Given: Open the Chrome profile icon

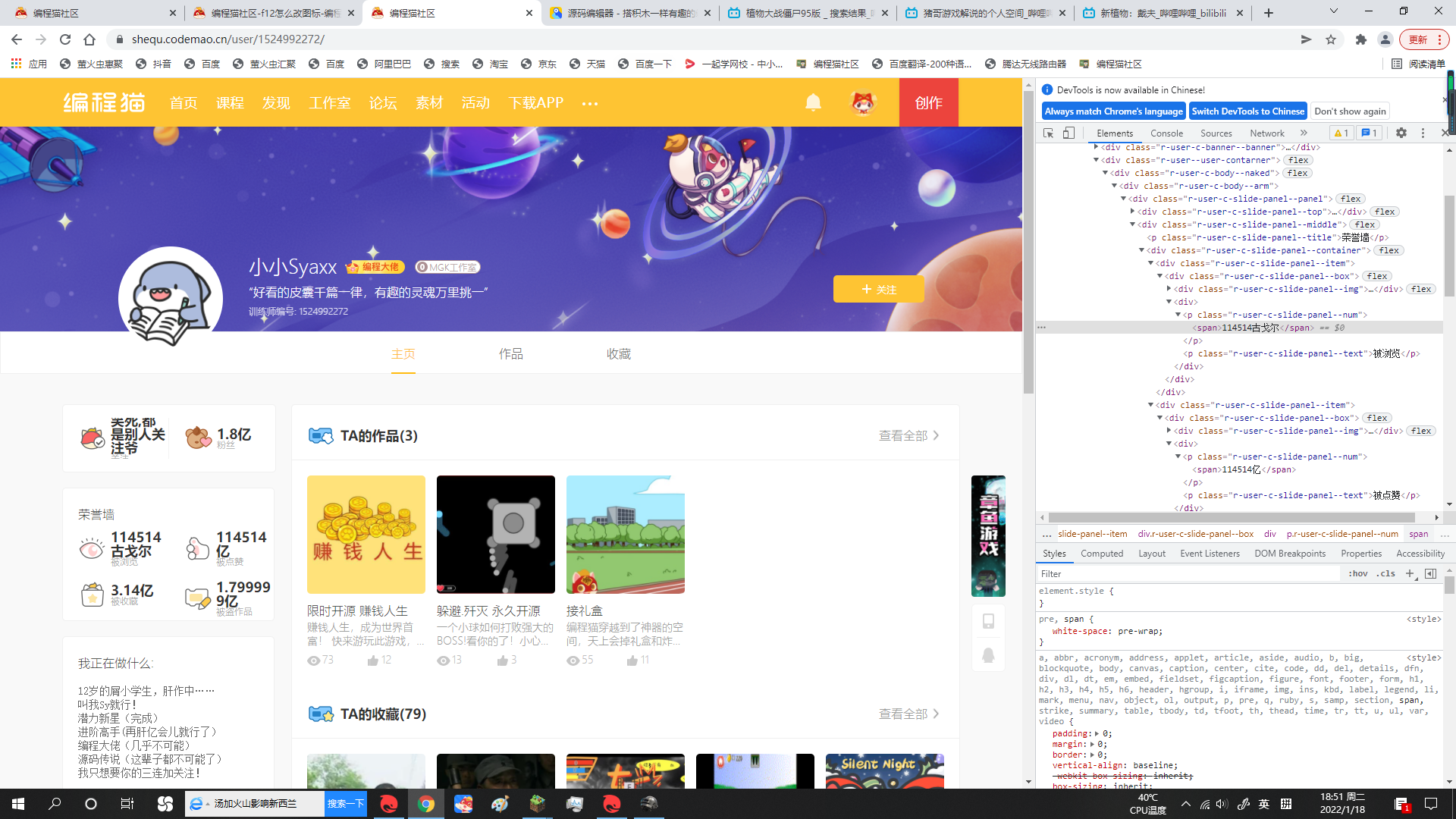Looking at the screenshot, I should pos(1385,39).
